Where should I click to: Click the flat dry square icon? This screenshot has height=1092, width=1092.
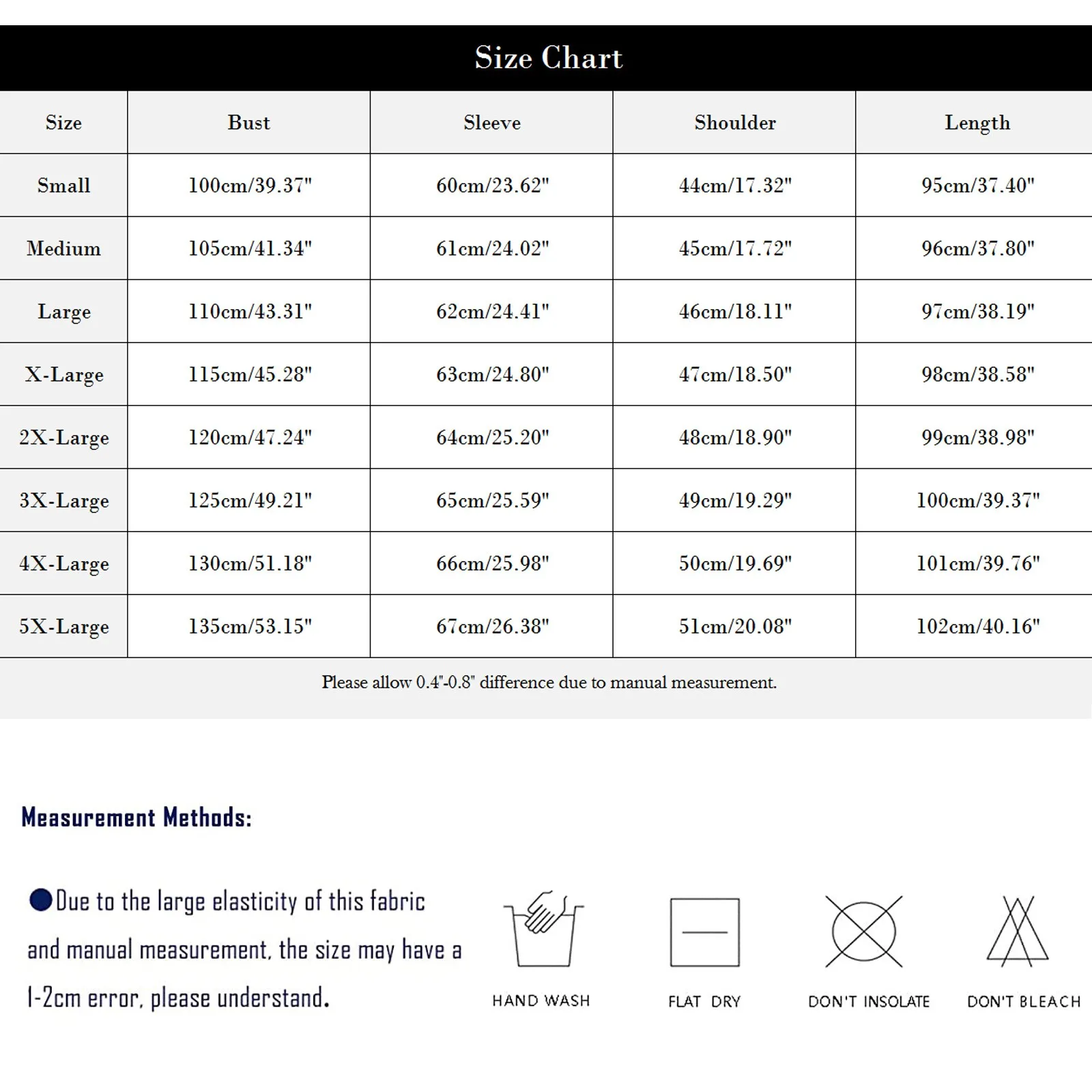[704, 932]
